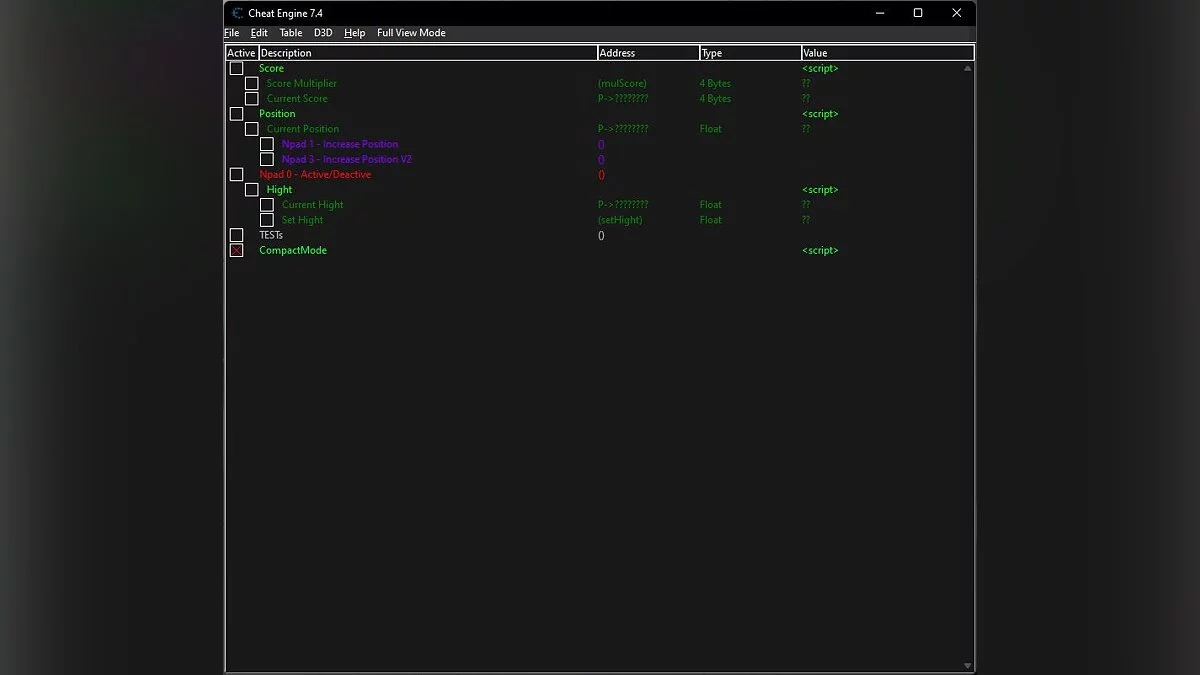This screenshot has height=675, width=1200.
Task: Open the File menu
Action: point(232,33)
